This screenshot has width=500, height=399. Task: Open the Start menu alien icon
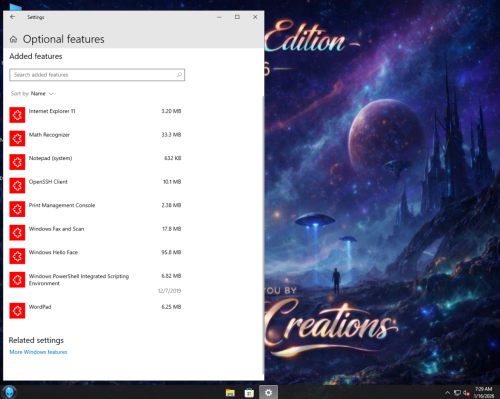(9, 392)
